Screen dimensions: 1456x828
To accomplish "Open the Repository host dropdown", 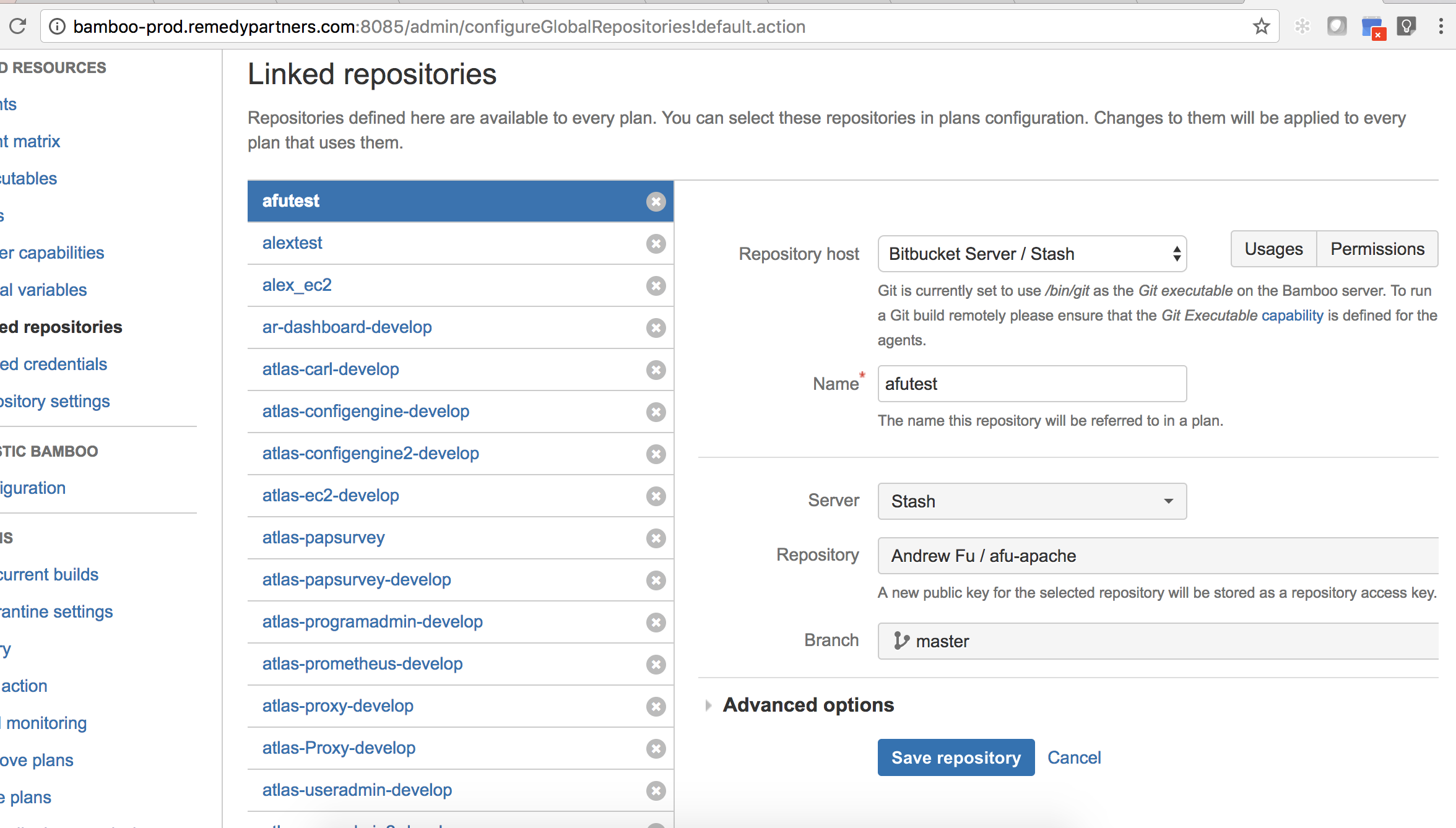I will click(1032, 254).
